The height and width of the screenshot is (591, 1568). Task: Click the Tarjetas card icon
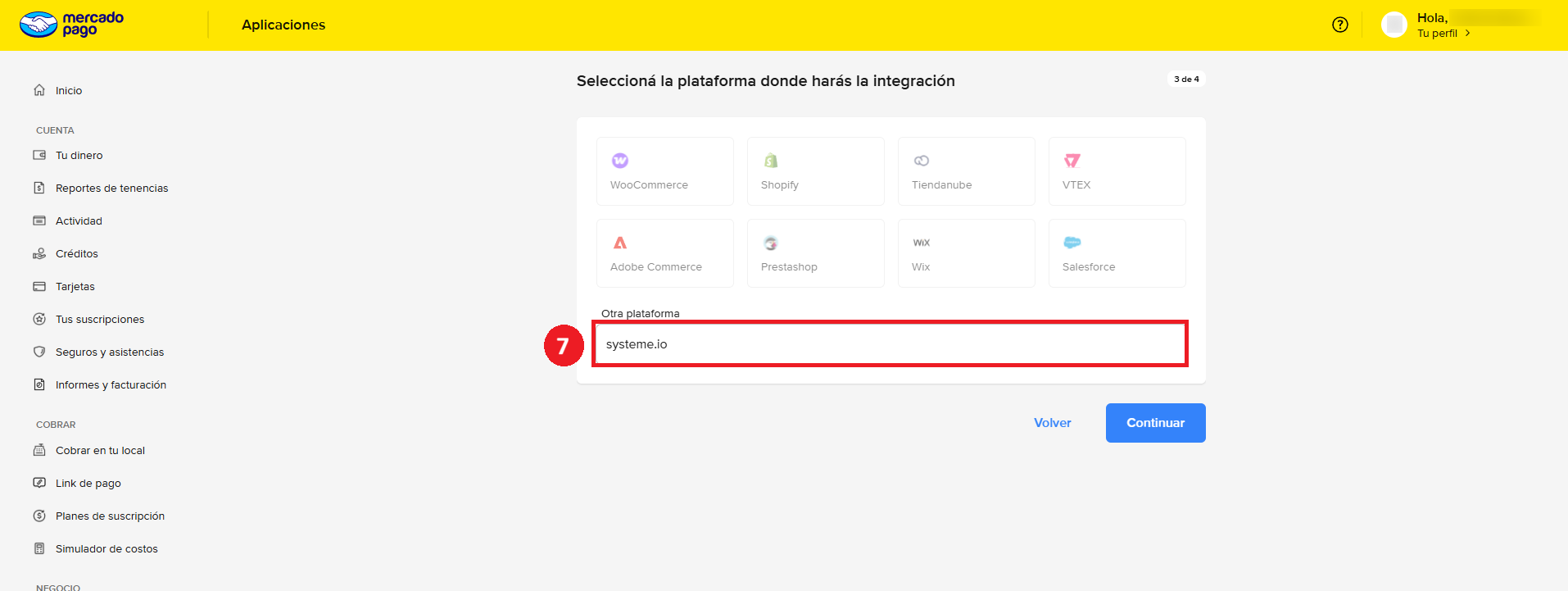coord(39,286)
